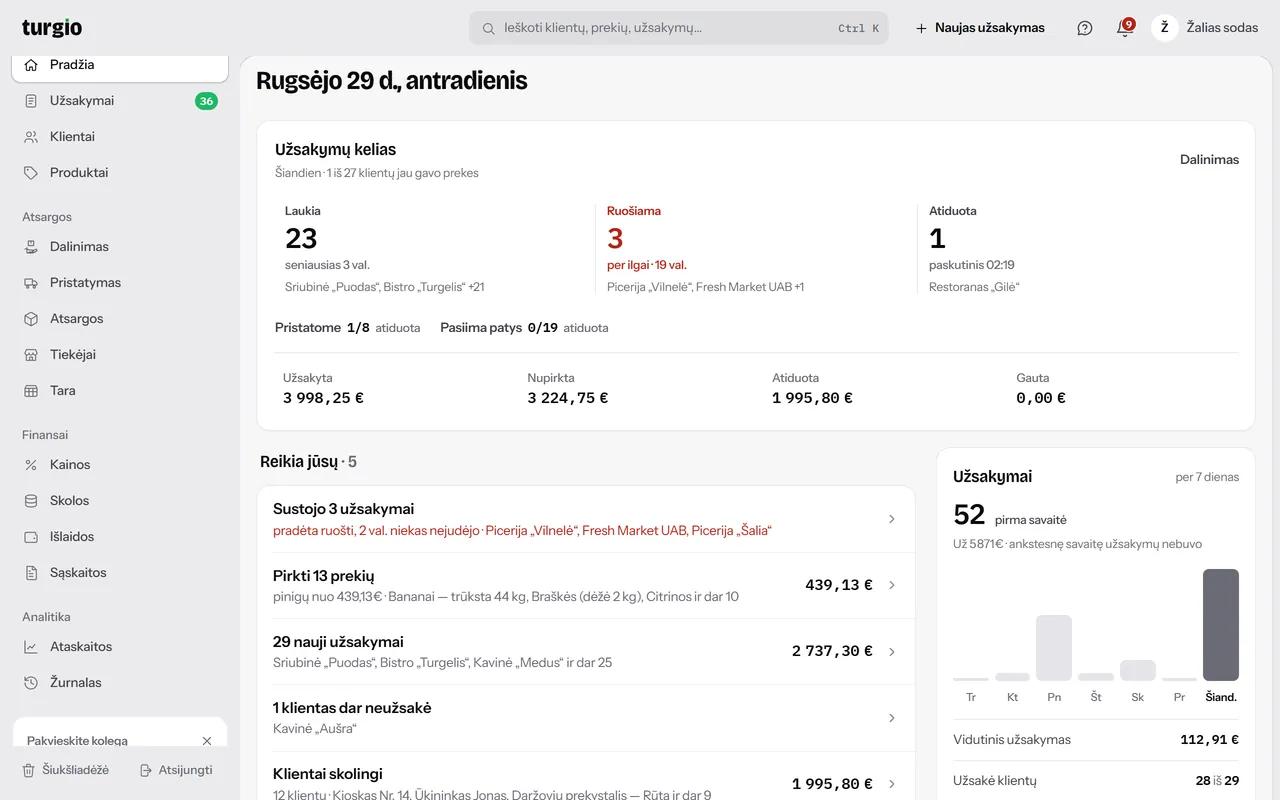The width and height of the screenshot is (1280, 800).
Task: Click the Atiduota 1 status card
Action: coord(1078,250)
